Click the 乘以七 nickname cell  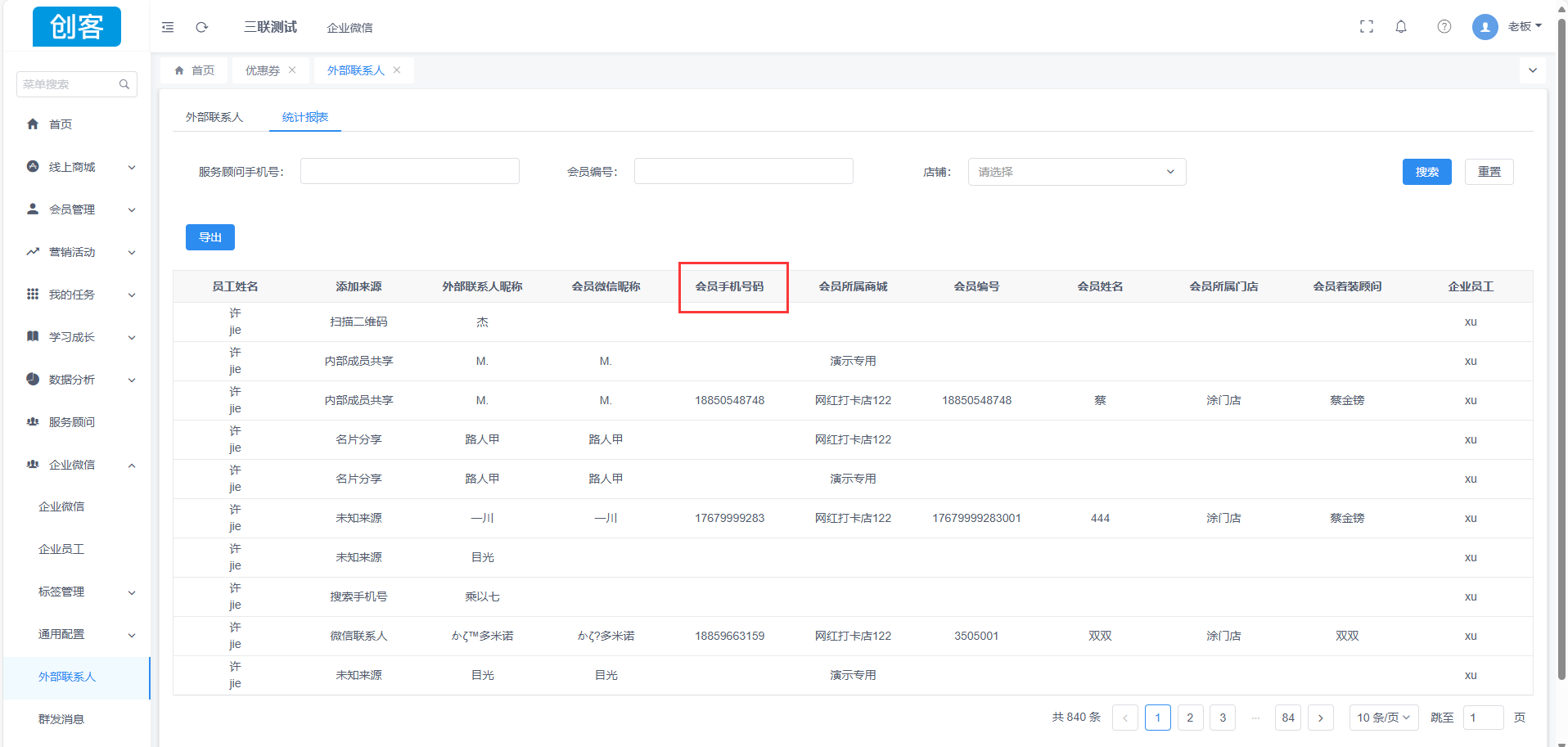point(483,596)
